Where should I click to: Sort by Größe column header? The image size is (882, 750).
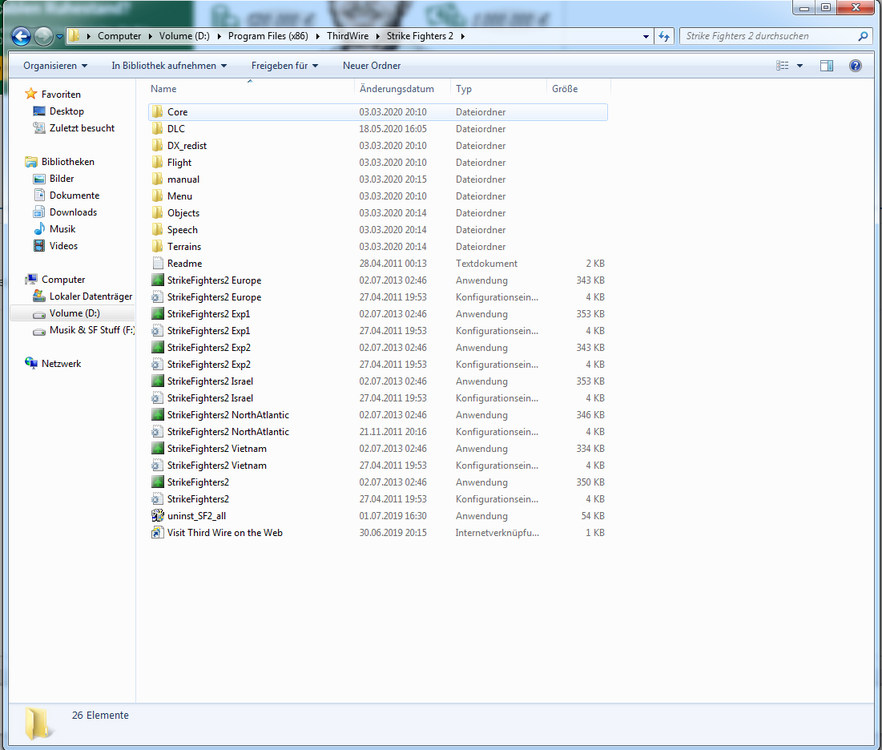click(x=578, y=89)
